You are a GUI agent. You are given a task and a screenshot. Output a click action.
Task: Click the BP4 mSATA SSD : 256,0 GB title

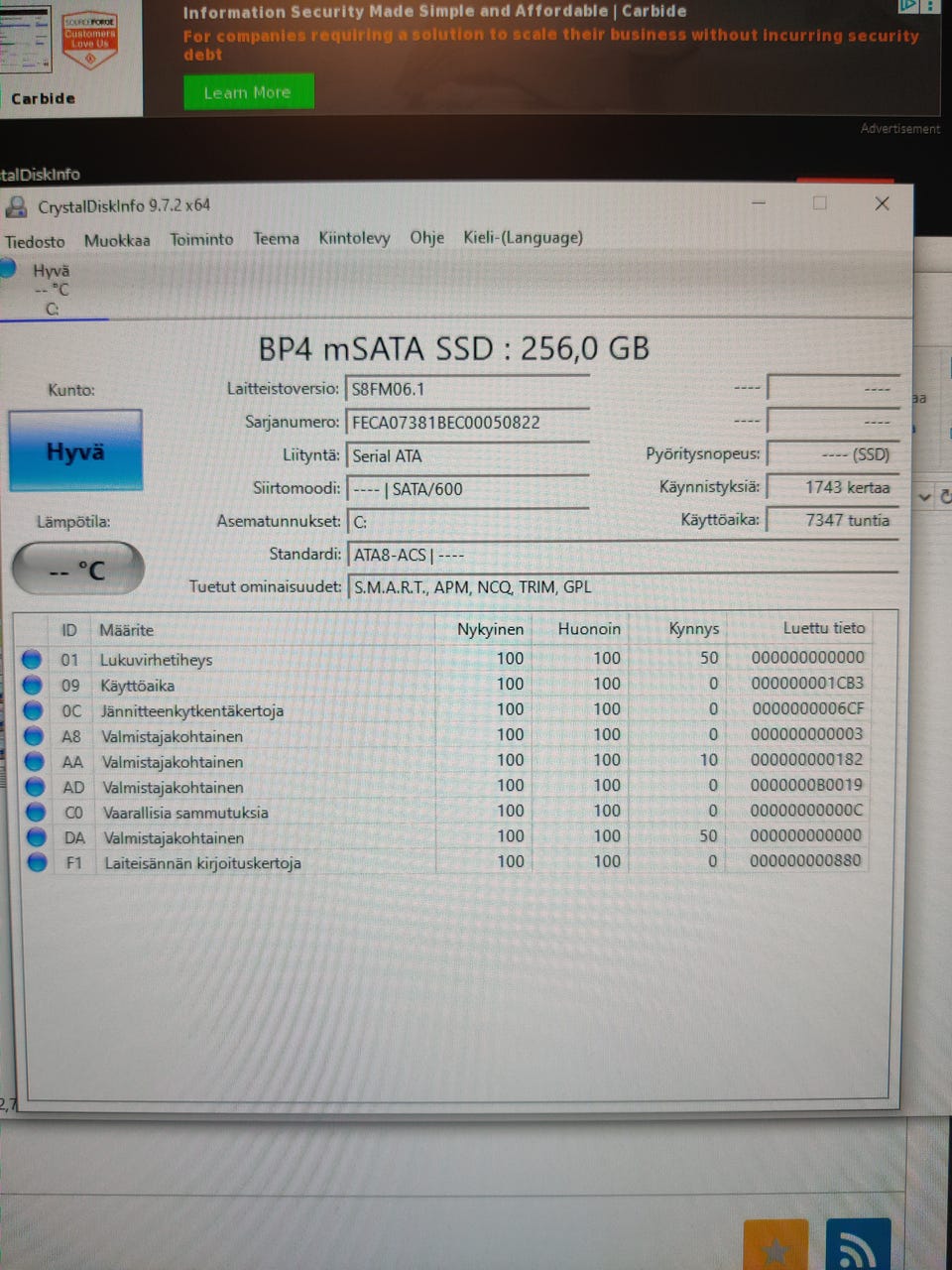(454, 348)
